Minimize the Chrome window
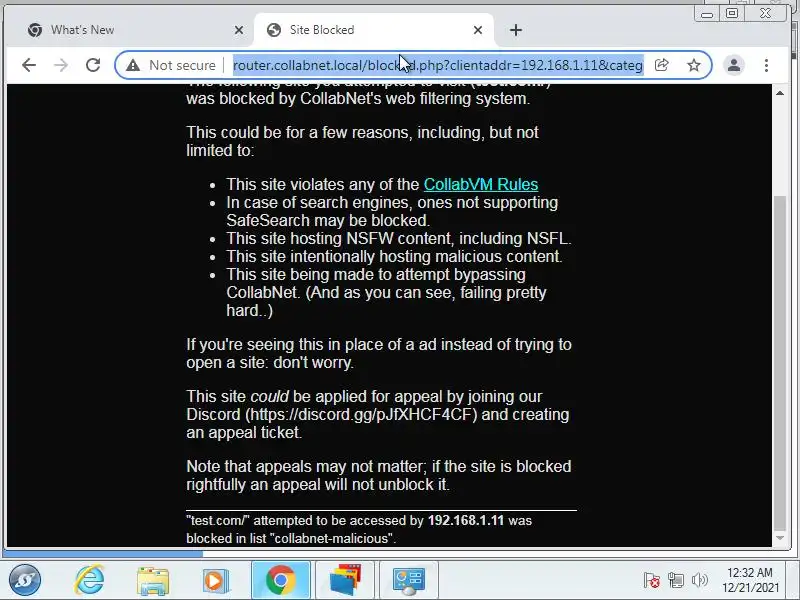Image resolution: width=800 pixels, height=600 pixels. pos(707,14)
